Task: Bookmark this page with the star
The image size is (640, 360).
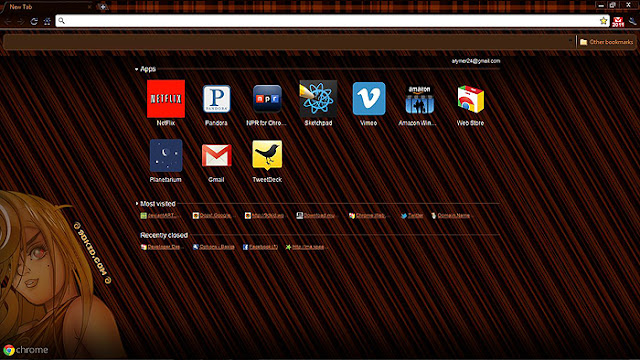Action: click(x=603, y=21)
